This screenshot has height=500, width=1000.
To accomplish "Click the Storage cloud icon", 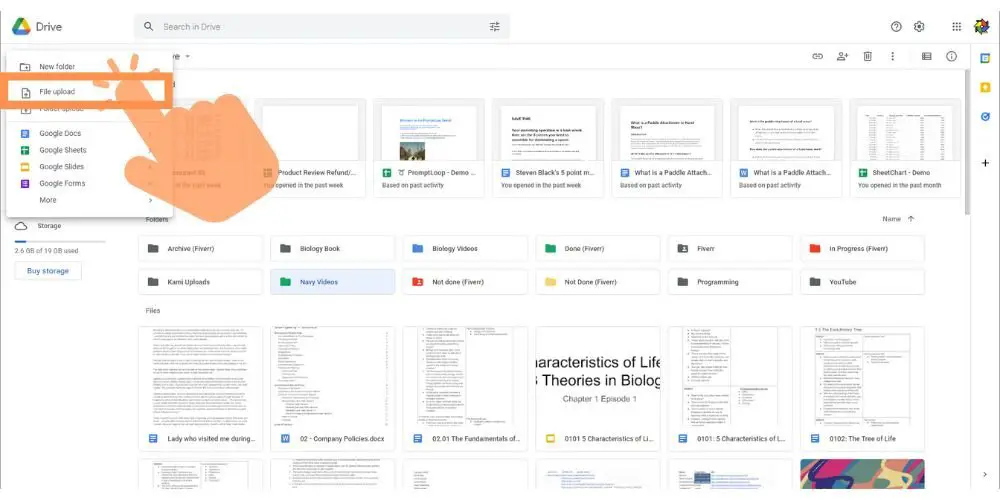I will (20, 226).
